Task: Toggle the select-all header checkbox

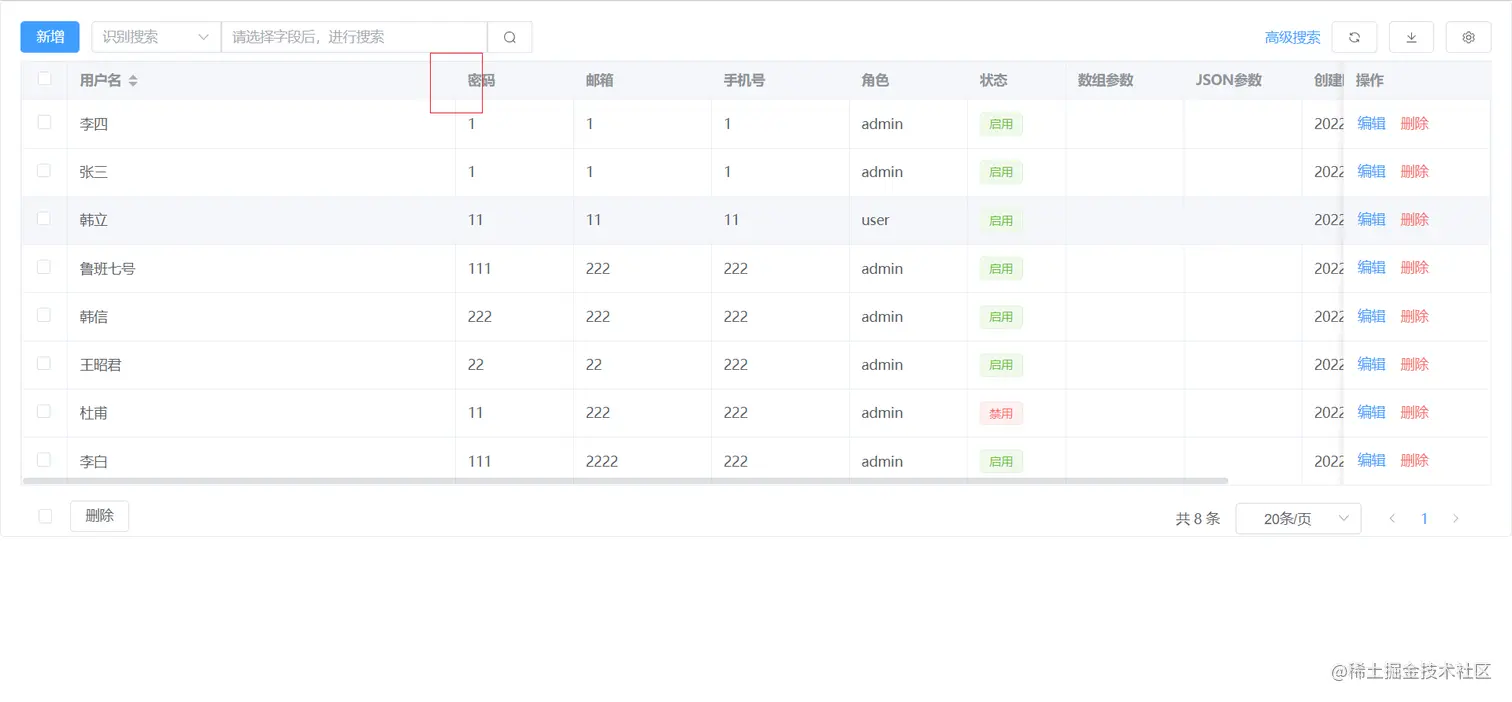Action: [44, 78]
